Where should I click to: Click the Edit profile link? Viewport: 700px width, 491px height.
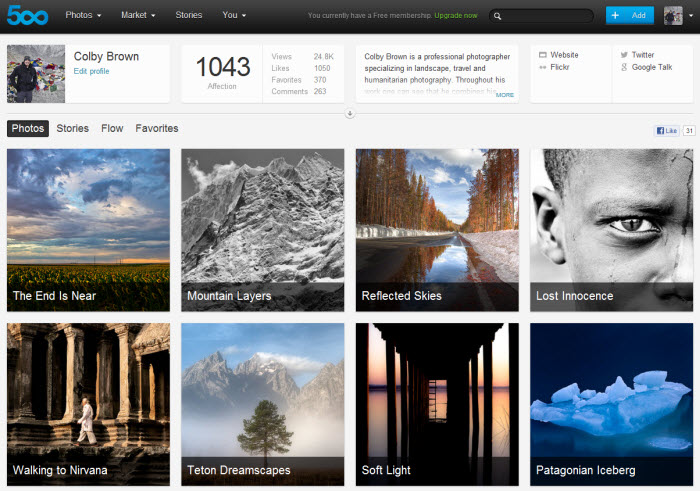click(91, 71)
